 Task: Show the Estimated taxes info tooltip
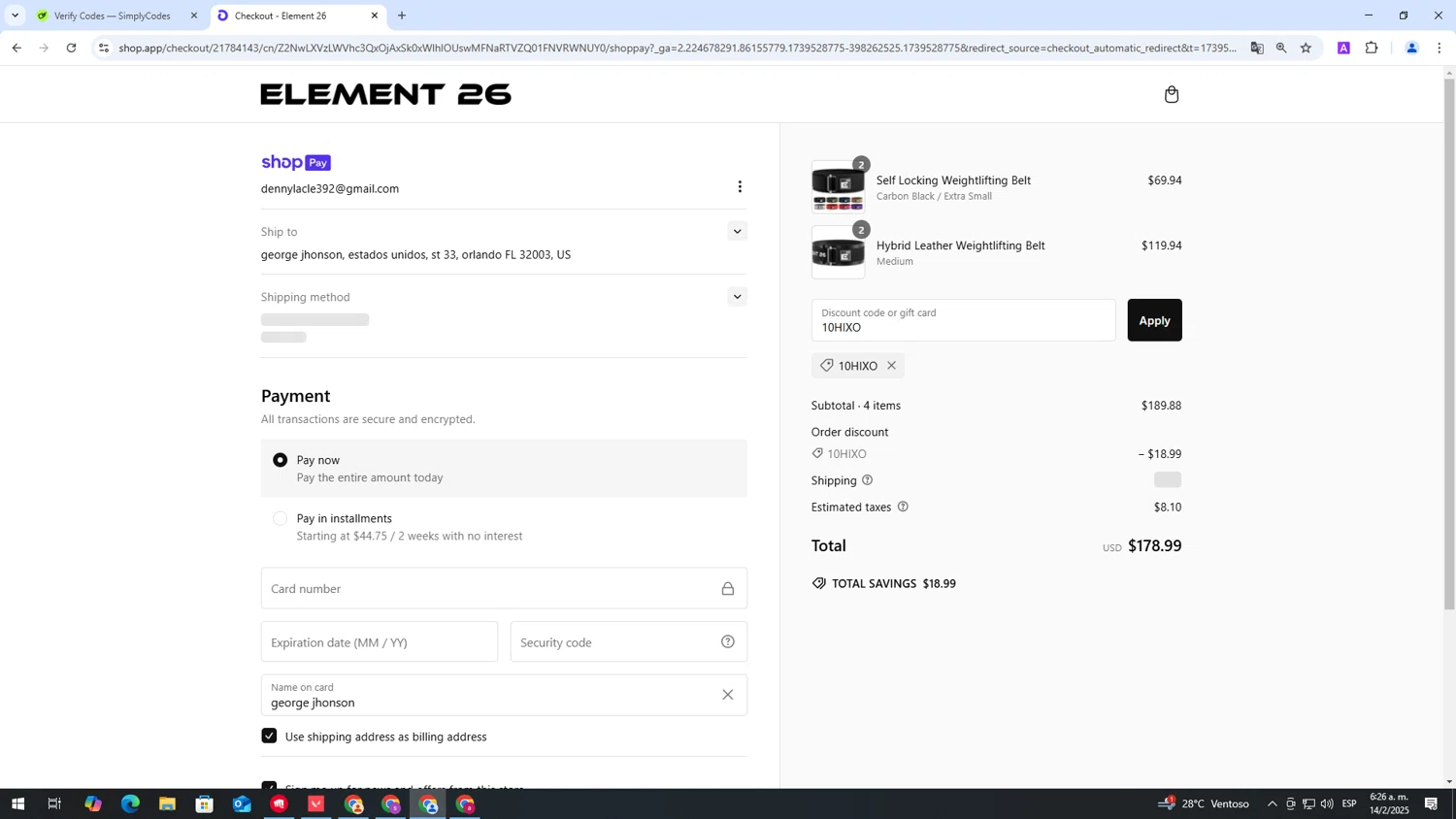click(903, 507)
